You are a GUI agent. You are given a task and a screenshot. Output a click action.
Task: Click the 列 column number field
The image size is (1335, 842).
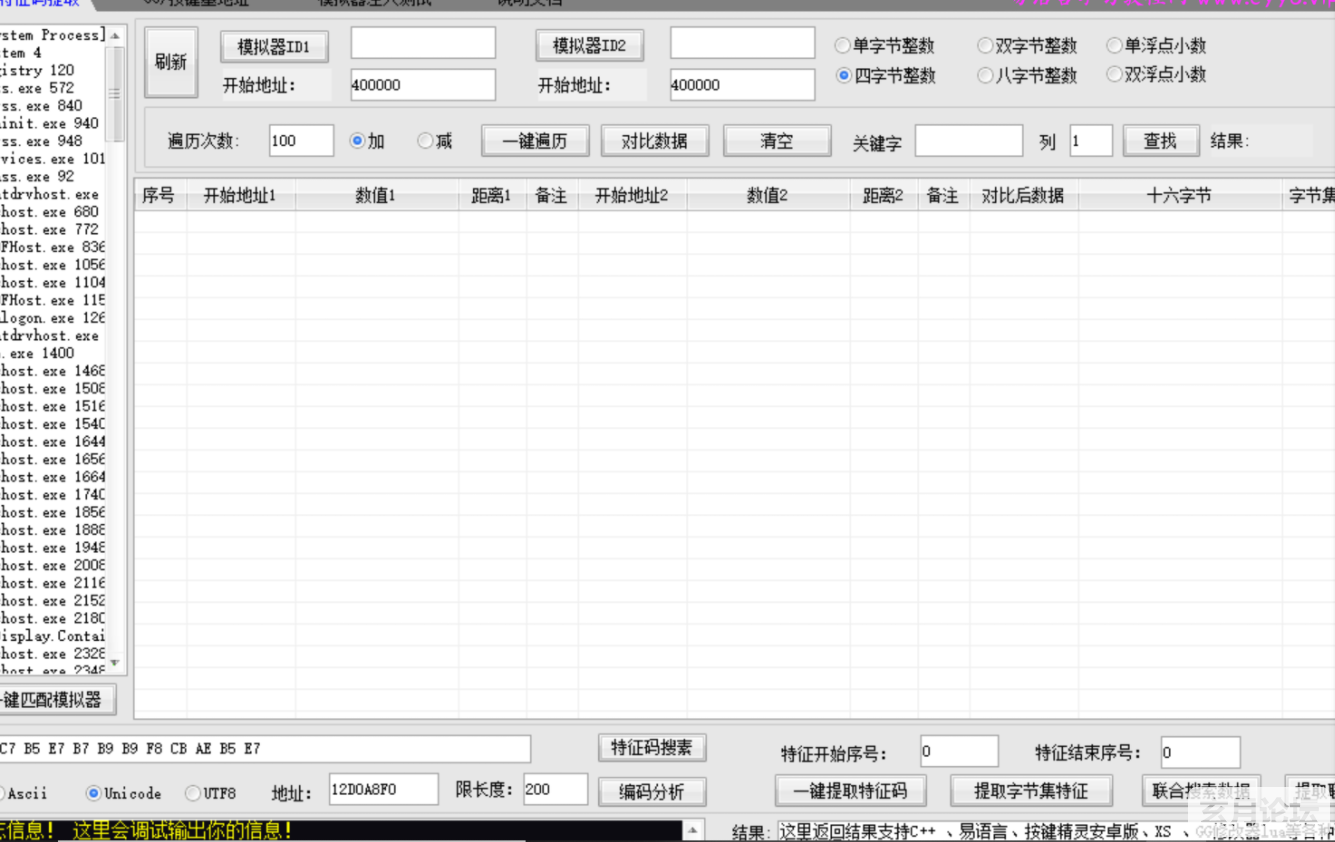pos(1091,141)
